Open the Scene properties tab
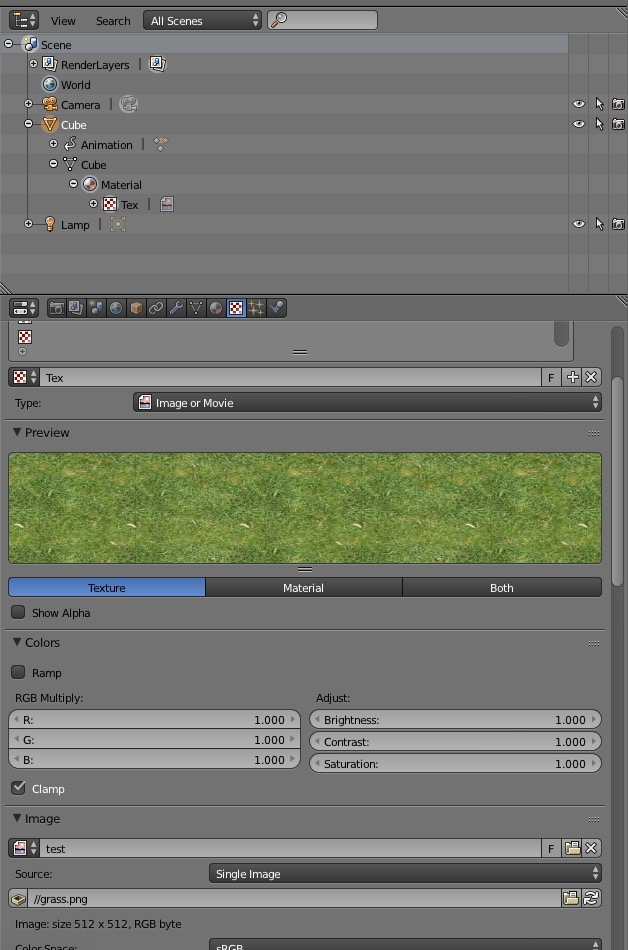The width and height of the screenshot is (628, 950). (x=96, y=308)
